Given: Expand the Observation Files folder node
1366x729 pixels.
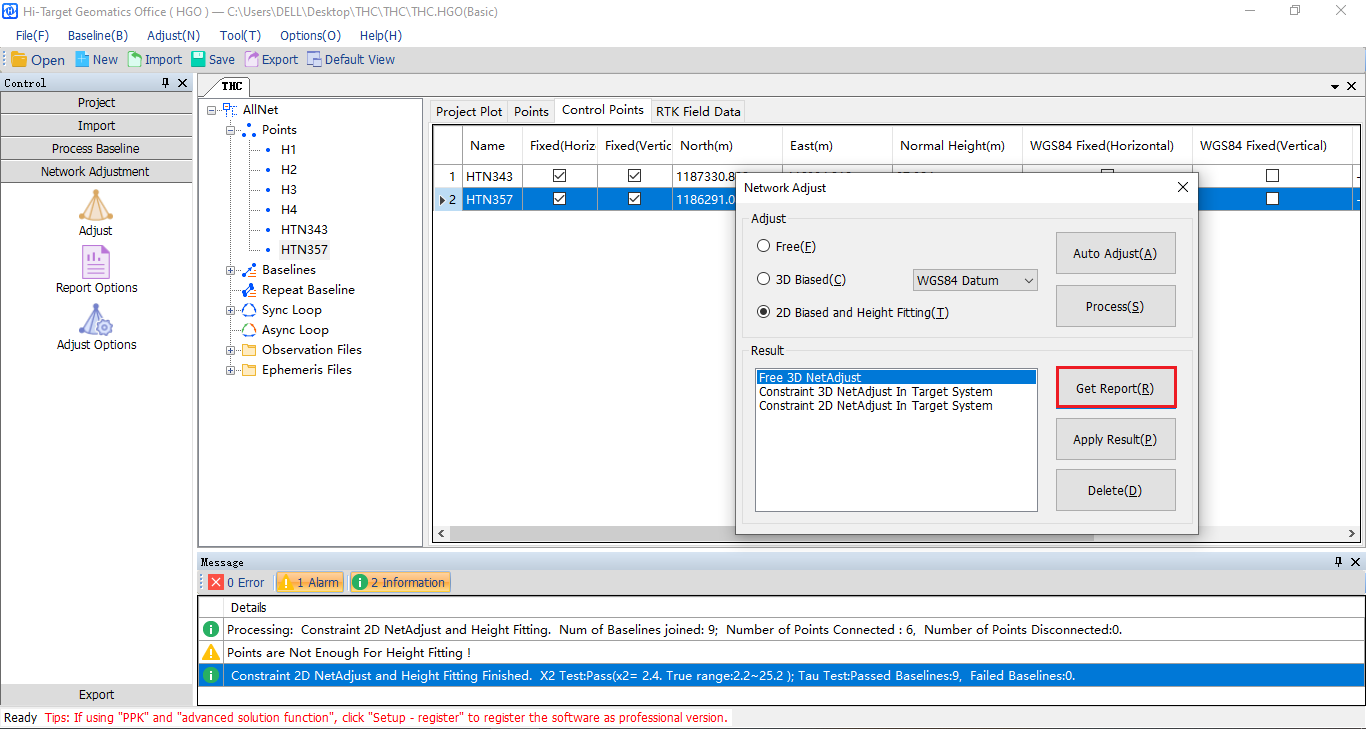Looking at the screenshot, I should click(231, 350).
